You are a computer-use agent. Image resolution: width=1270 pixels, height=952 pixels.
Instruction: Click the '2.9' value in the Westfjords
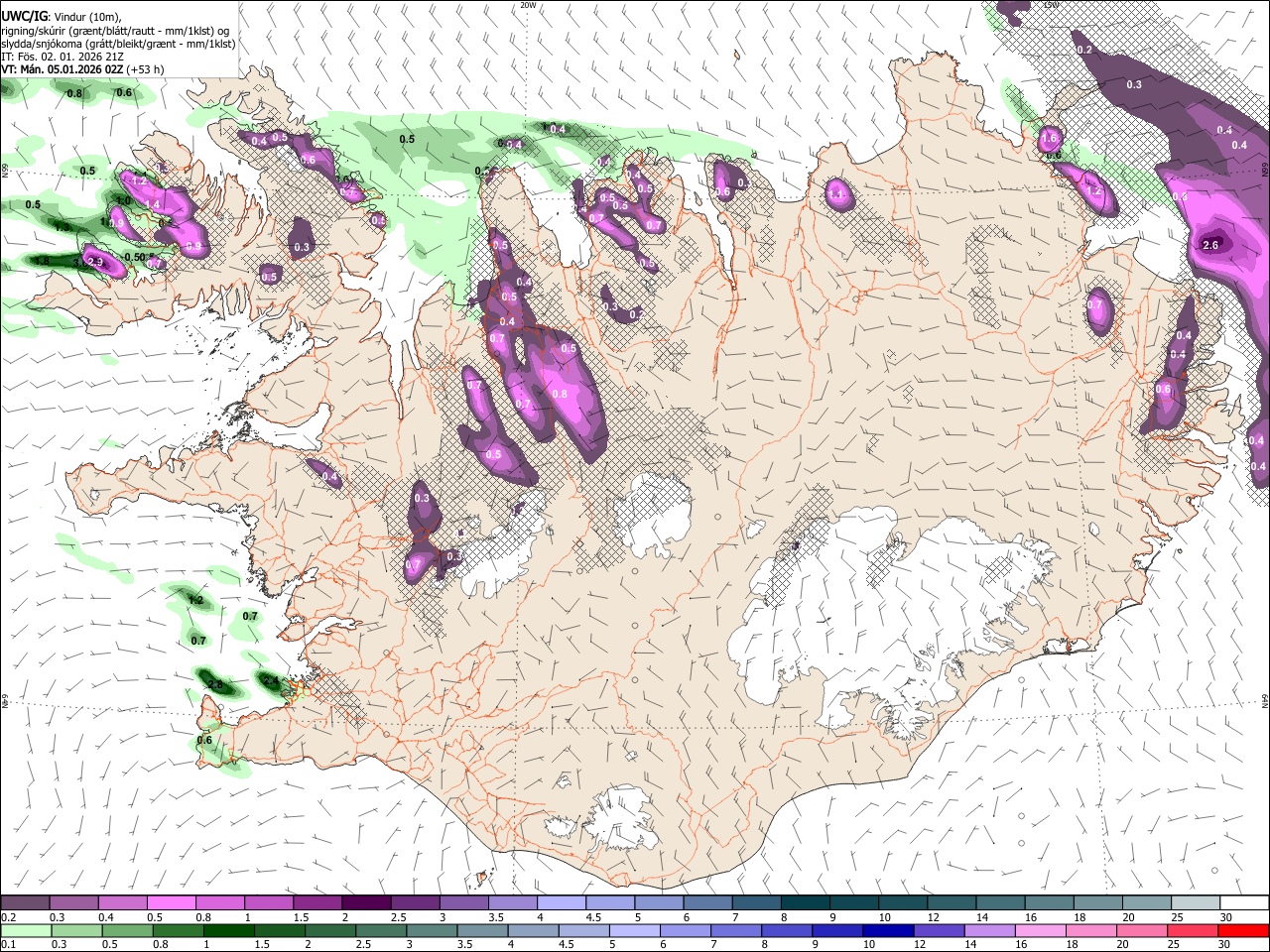coord(95,262)
